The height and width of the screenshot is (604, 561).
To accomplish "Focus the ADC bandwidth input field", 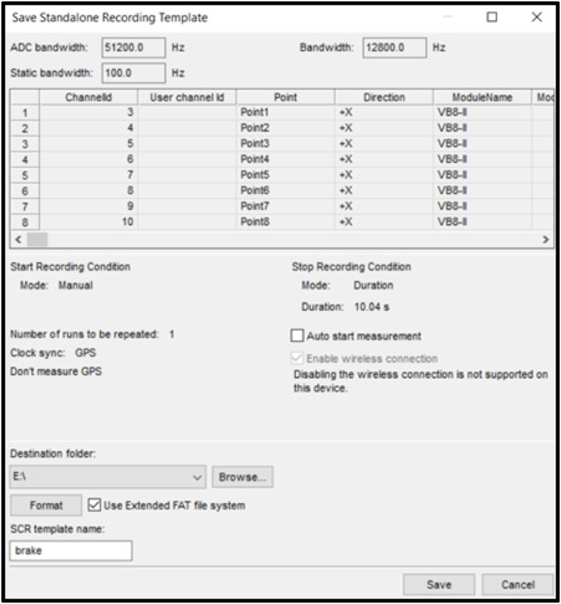I will (x=134, y=48).
